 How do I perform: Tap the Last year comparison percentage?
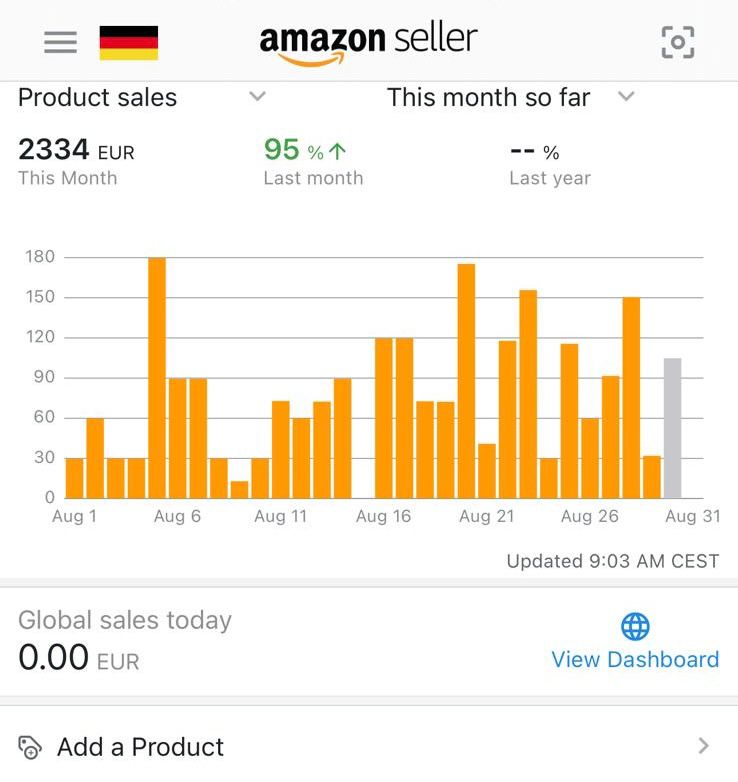[535, 153]
